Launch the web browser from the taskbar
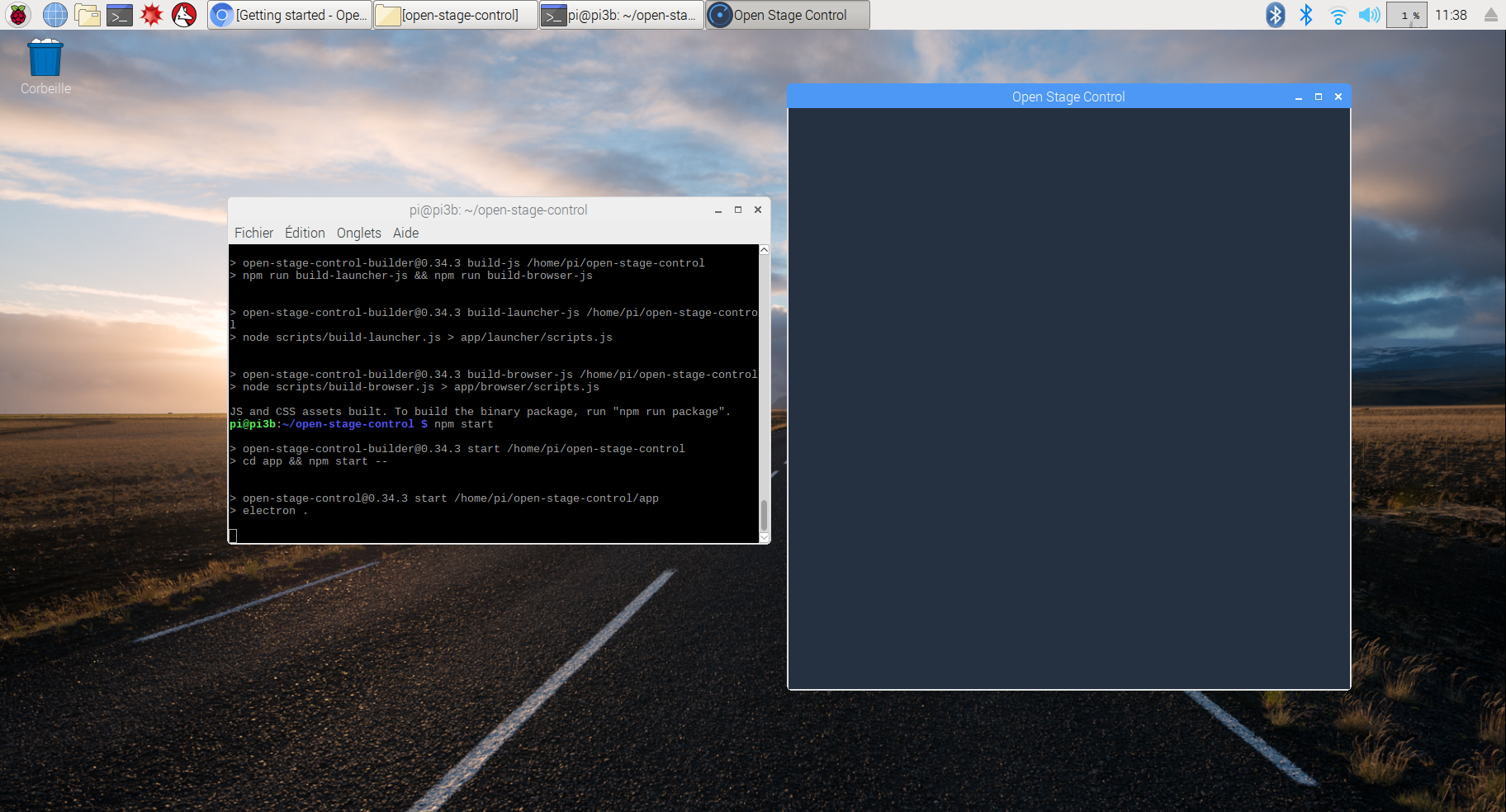Image resolution: width=1506 pixels, height=812 pixels. click(54, 14)
